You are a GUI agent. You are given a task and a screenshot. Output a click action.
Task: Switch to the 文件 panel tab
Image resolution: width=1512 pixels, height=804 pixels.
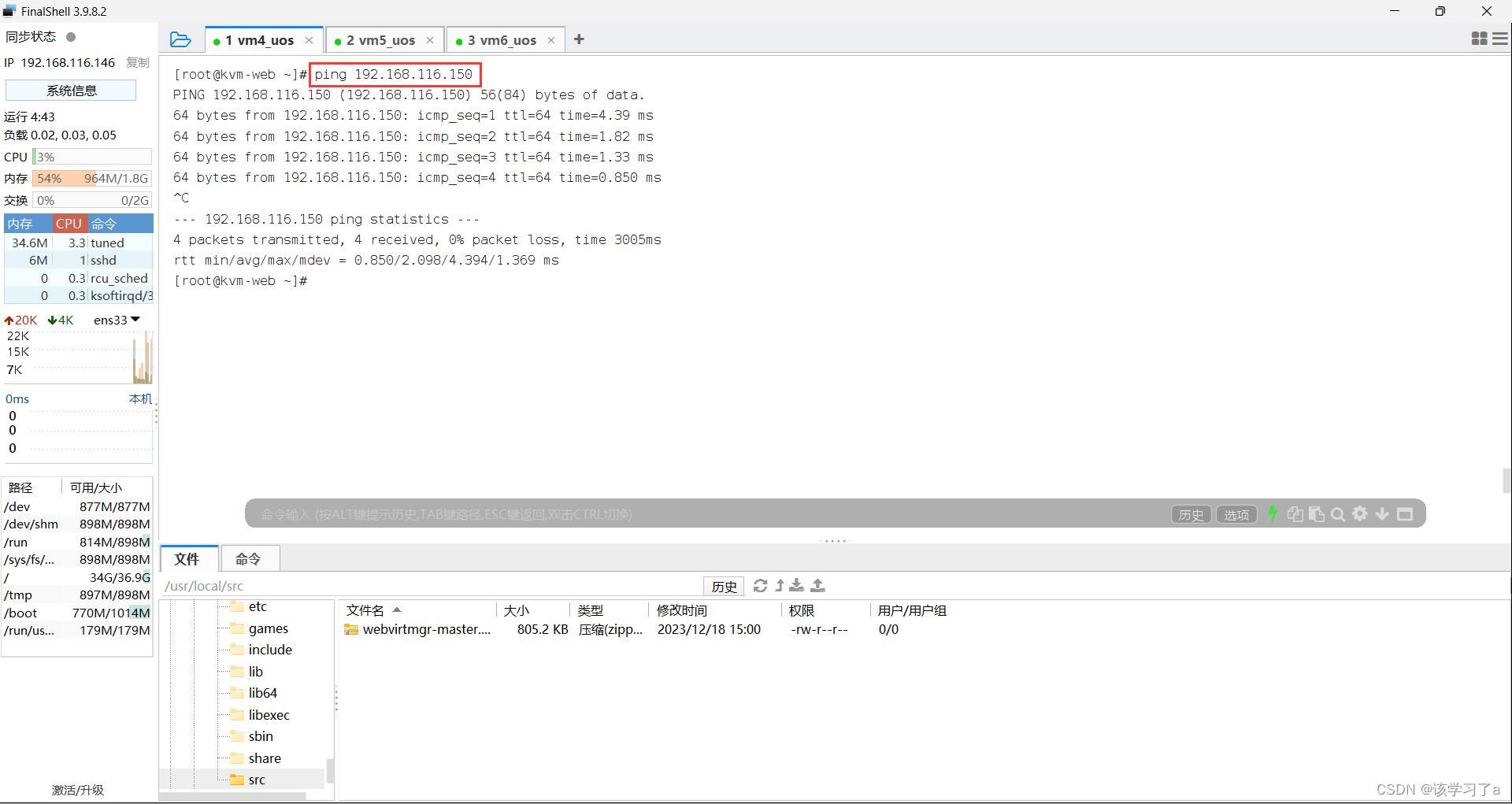pyautogui.click(x=187, y=558)
